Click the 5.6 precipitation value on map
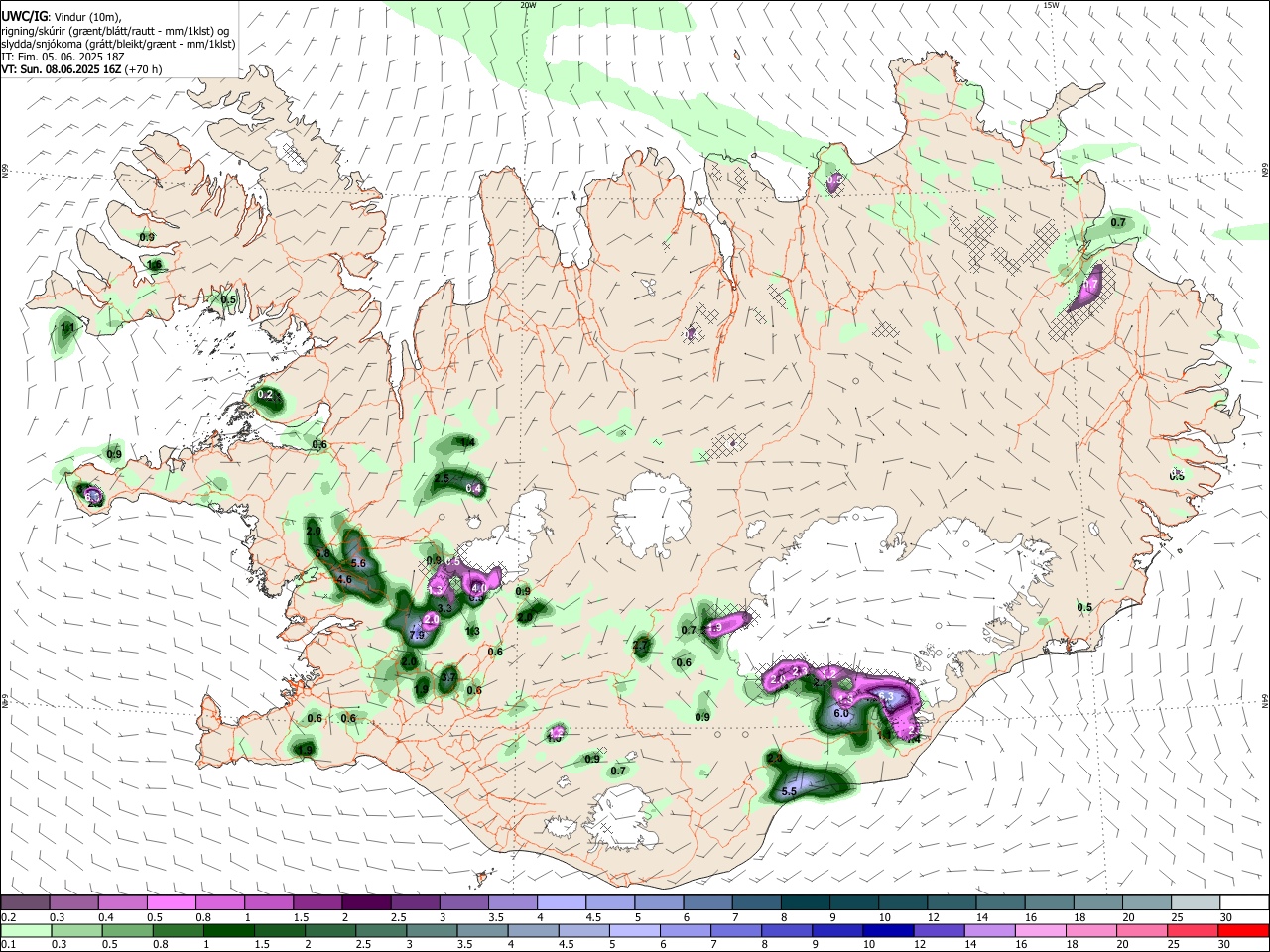Screen dimensions: 1270x952 click(x=358, y=563)
